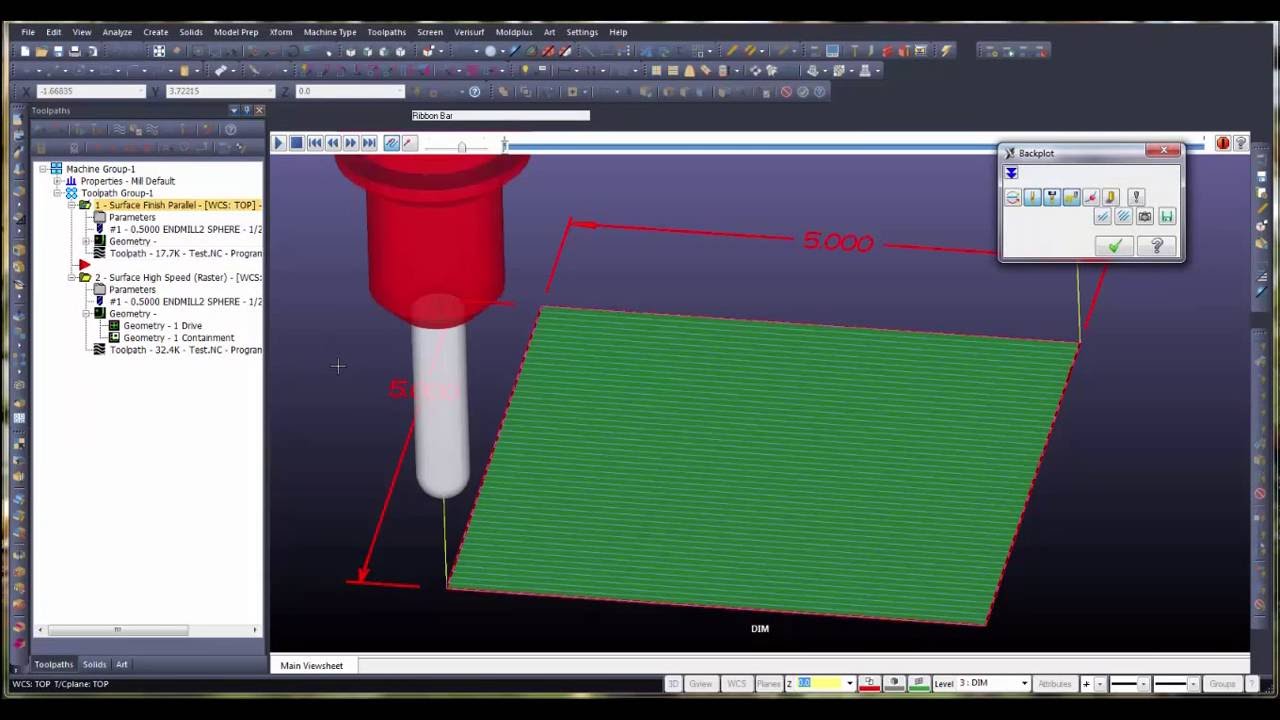1280x720 pixels.
Task: Click the Open file folder icon
Action: click(x=41, y=51)
